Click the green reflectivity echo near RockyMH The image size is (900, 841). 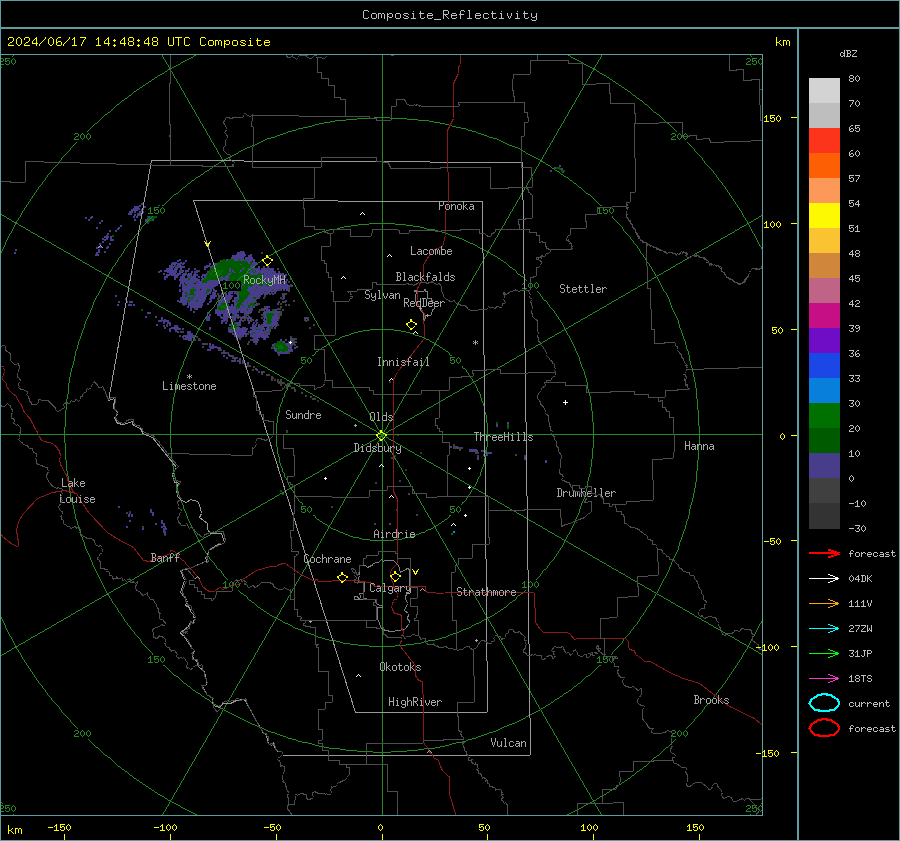[233, 271]
